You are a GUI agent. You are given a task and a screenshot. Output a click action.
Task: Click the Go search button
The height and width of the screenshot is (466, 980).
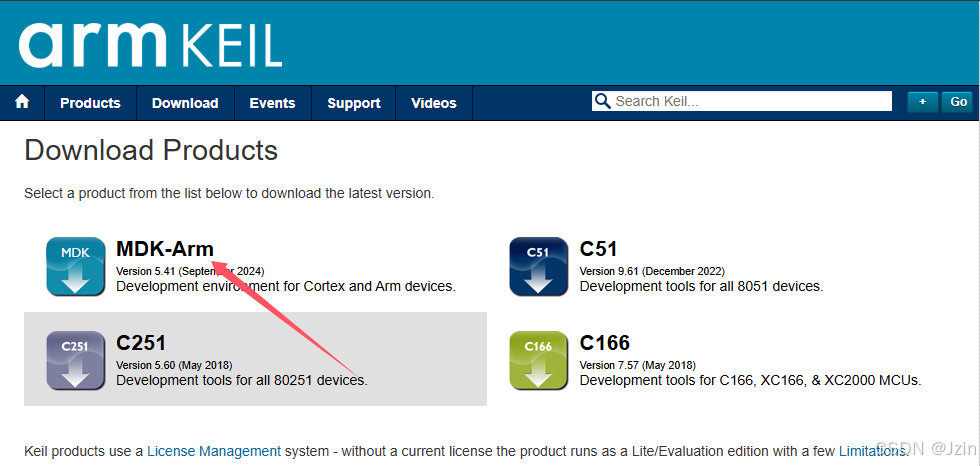tap(958, 102)
